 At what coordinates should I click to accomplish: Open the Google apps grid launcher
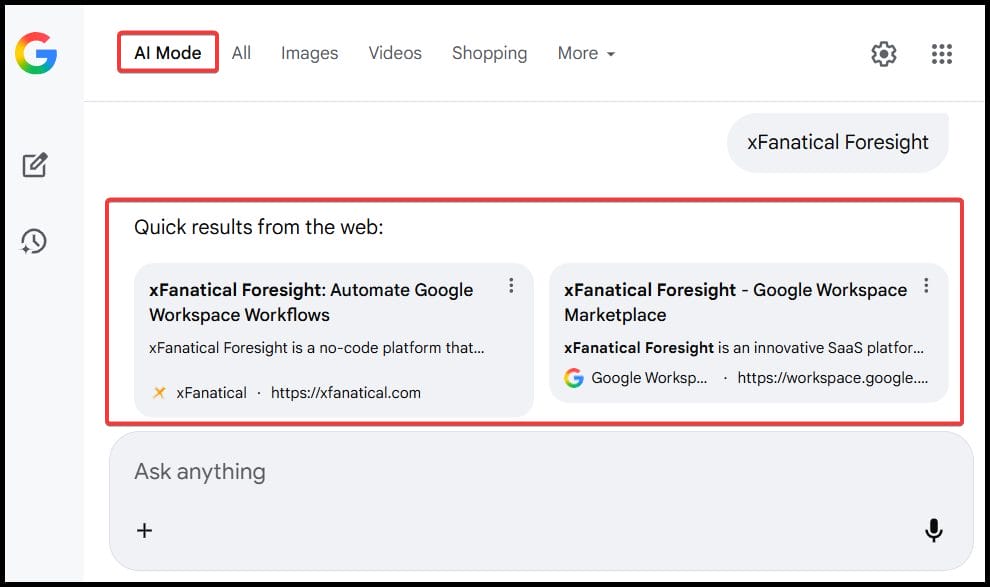941,54
